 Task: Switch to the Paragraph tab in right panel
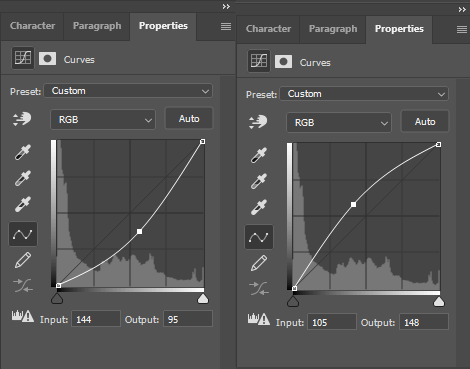click(333, 29)
